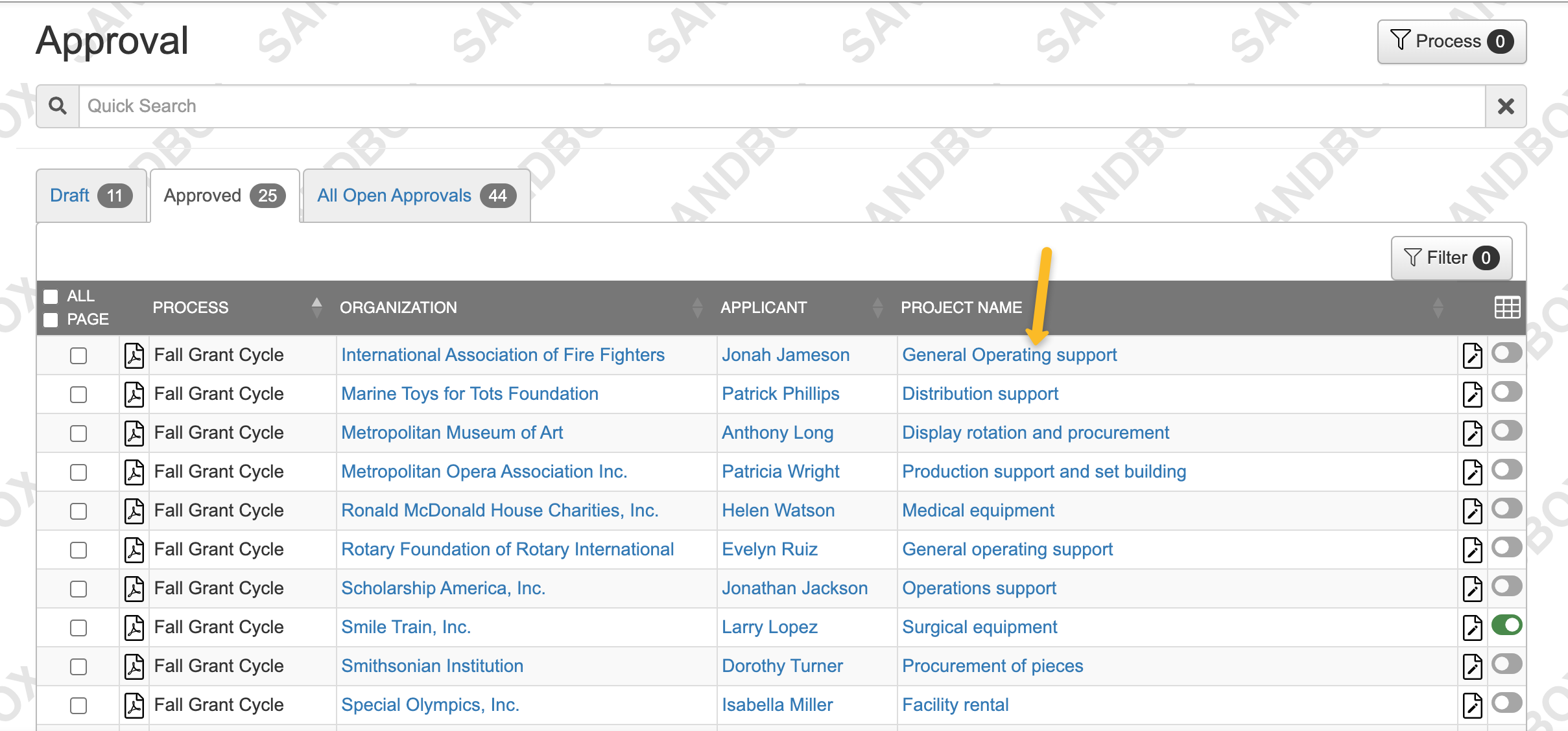Check the checkbox on the Metropolitan Museum of Art row

pyautogui.click(x=78, y=433)
